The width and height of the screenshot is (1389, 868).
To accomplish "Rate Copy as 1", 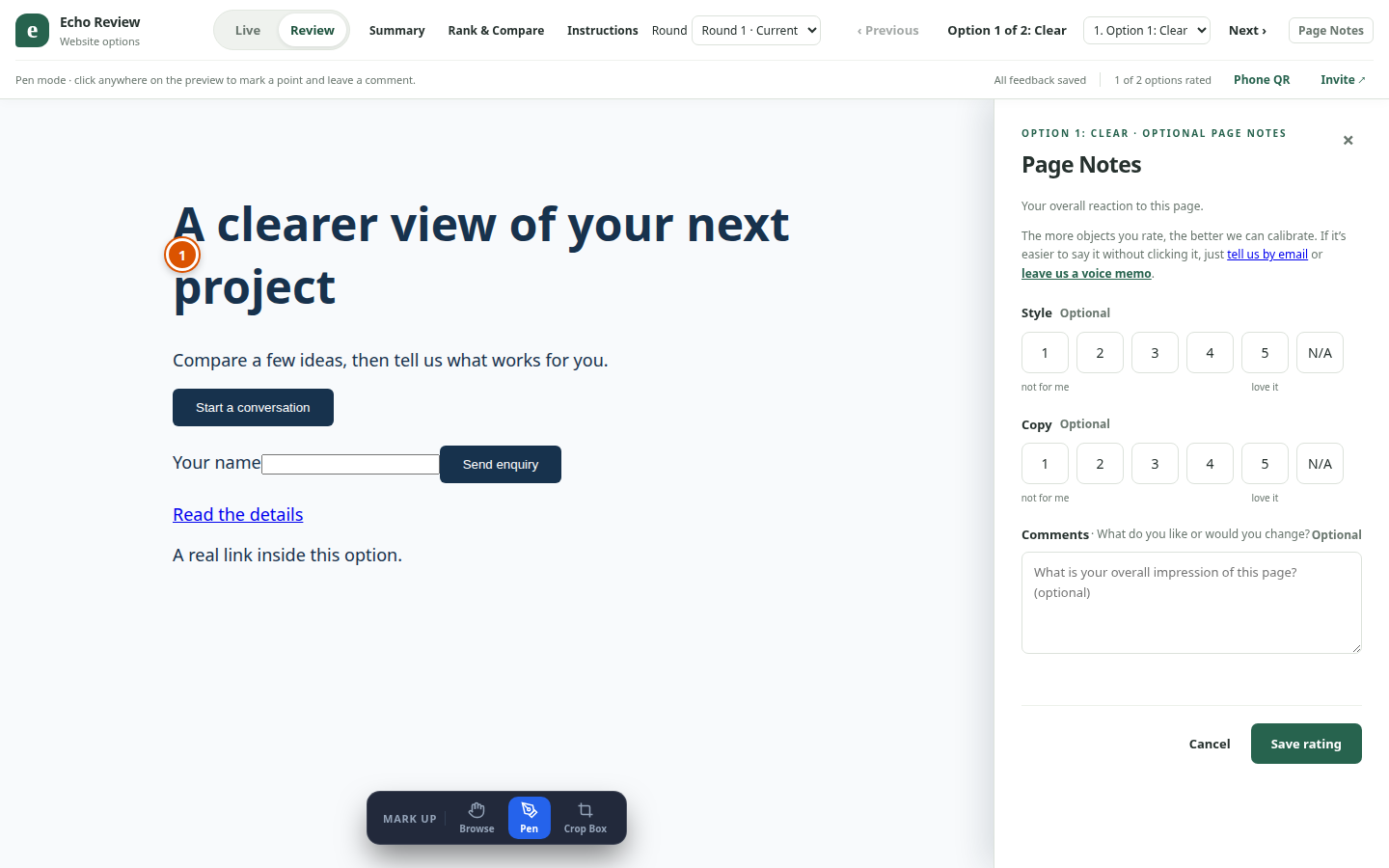I will click(x=1045, y=464).
